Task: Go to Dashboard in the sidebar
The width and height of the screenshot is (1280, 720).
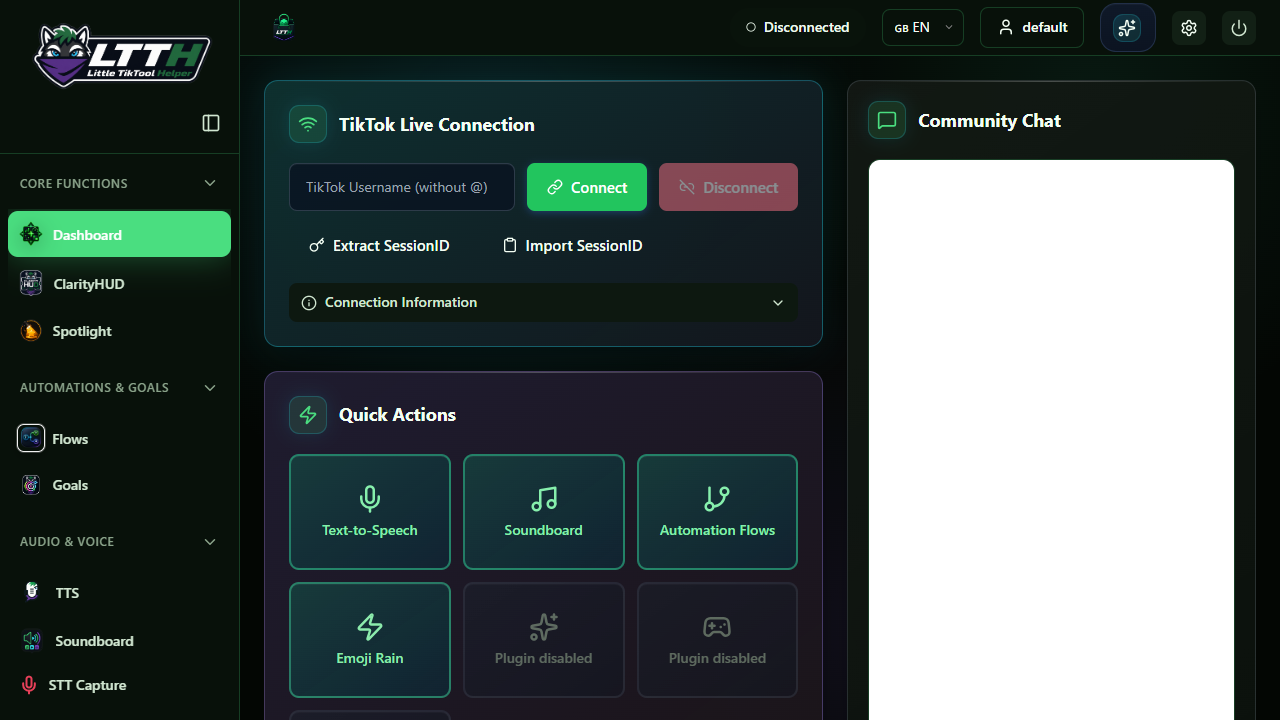Action: point(119,234)
